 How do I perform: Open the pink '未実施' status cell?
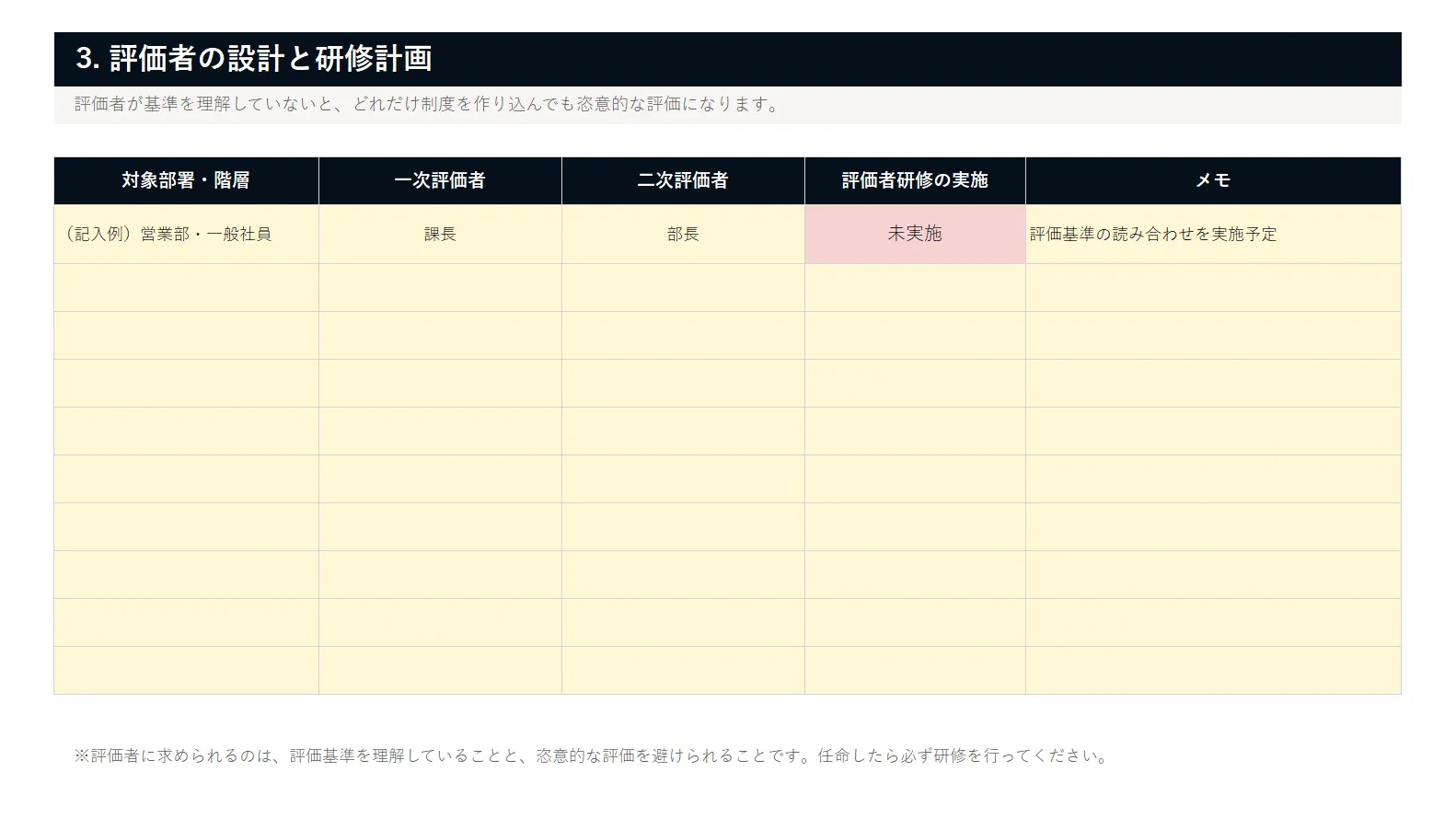click(915, 235)
